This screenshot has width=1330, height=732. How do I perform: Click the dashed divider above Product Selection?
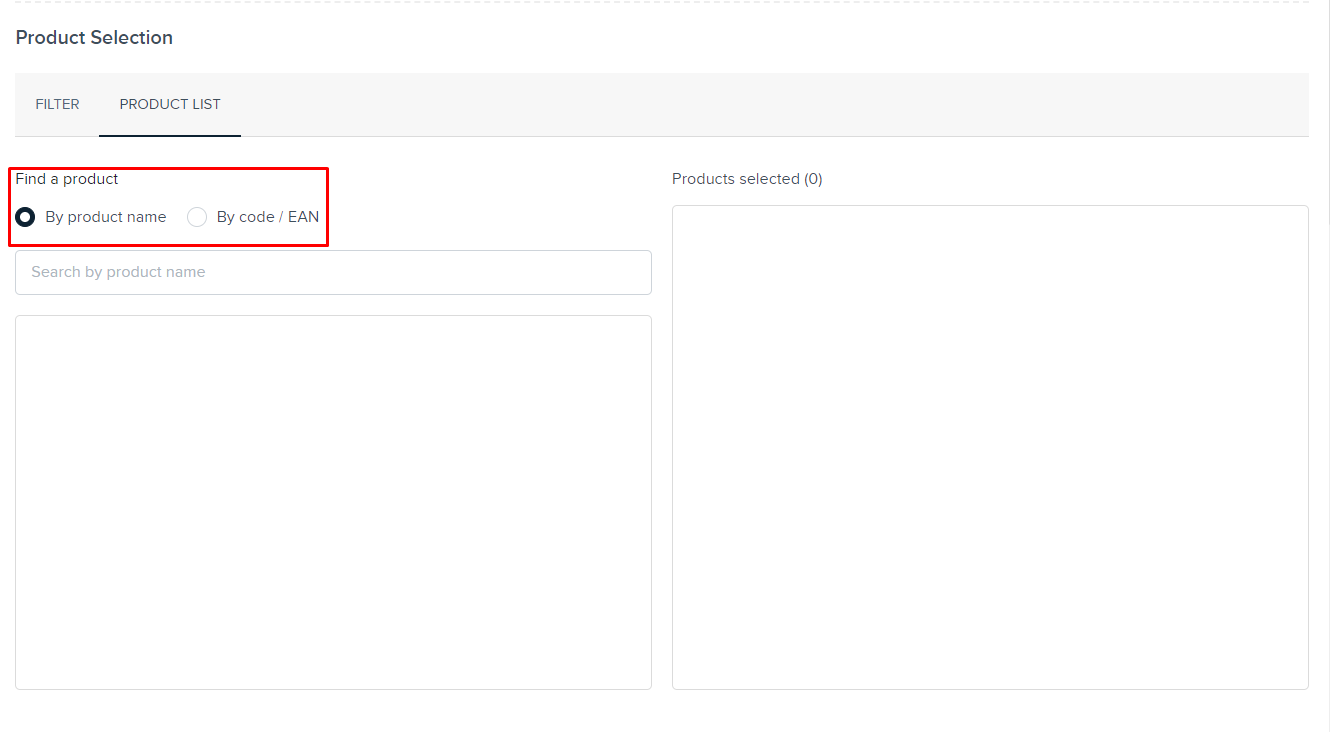[660, 2]
